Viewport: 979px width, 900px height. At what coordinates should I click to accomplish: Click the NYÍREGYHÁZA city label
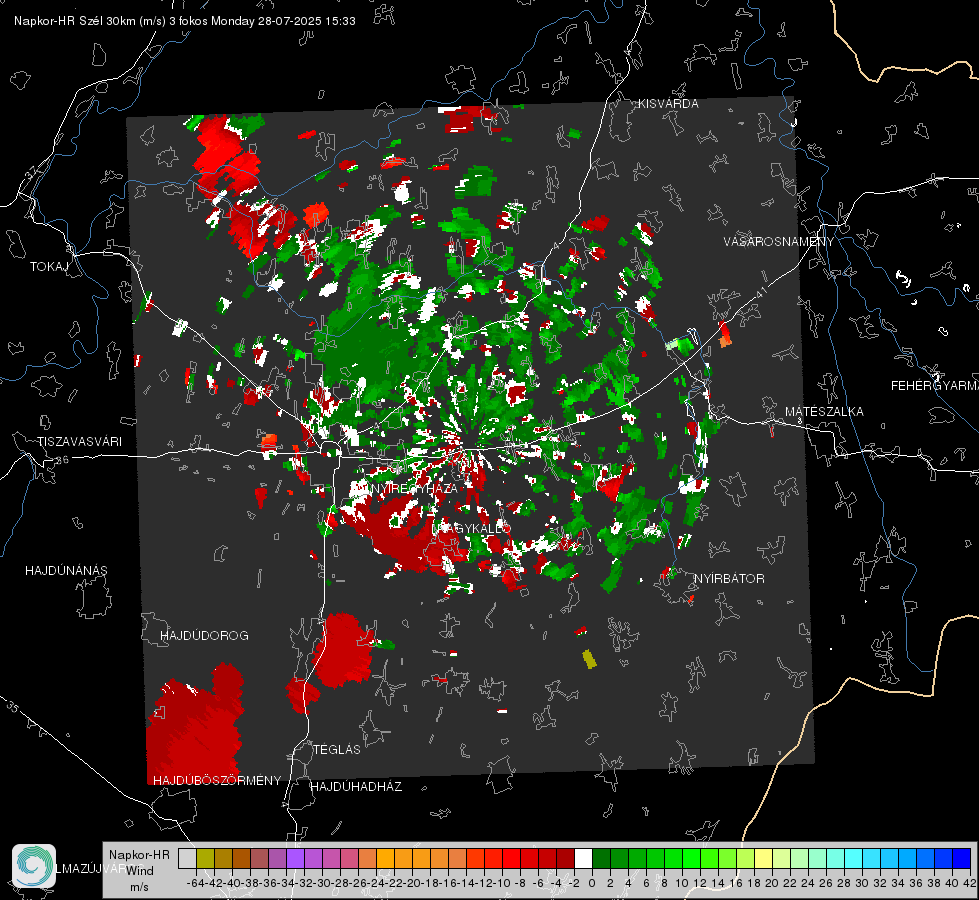[x=415, y=488]
